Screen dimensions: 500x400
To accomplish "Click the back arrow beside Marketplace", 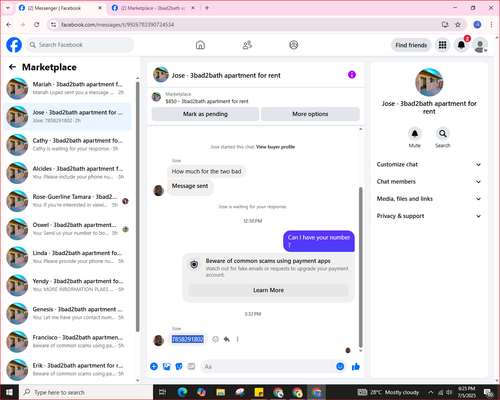I will tap(13, 67).
